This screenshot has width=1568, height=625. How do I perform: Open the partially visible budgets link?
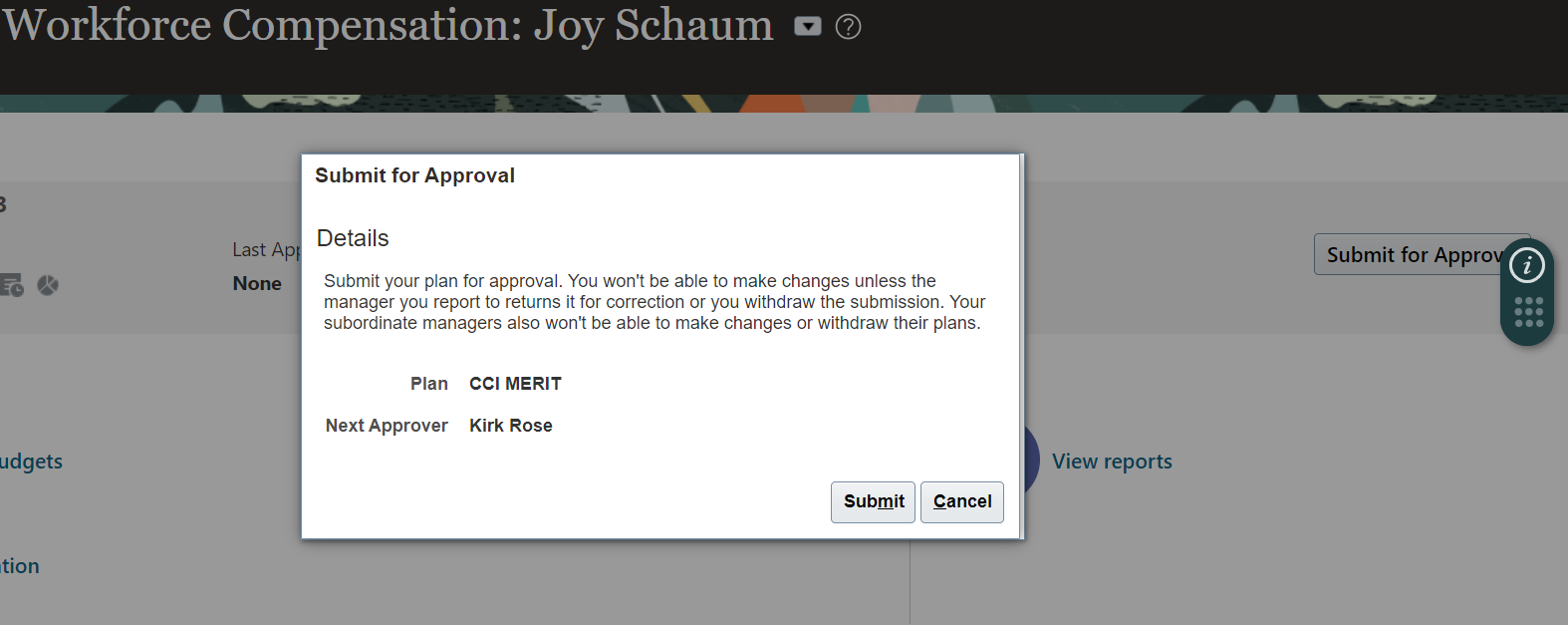(31, 462)
